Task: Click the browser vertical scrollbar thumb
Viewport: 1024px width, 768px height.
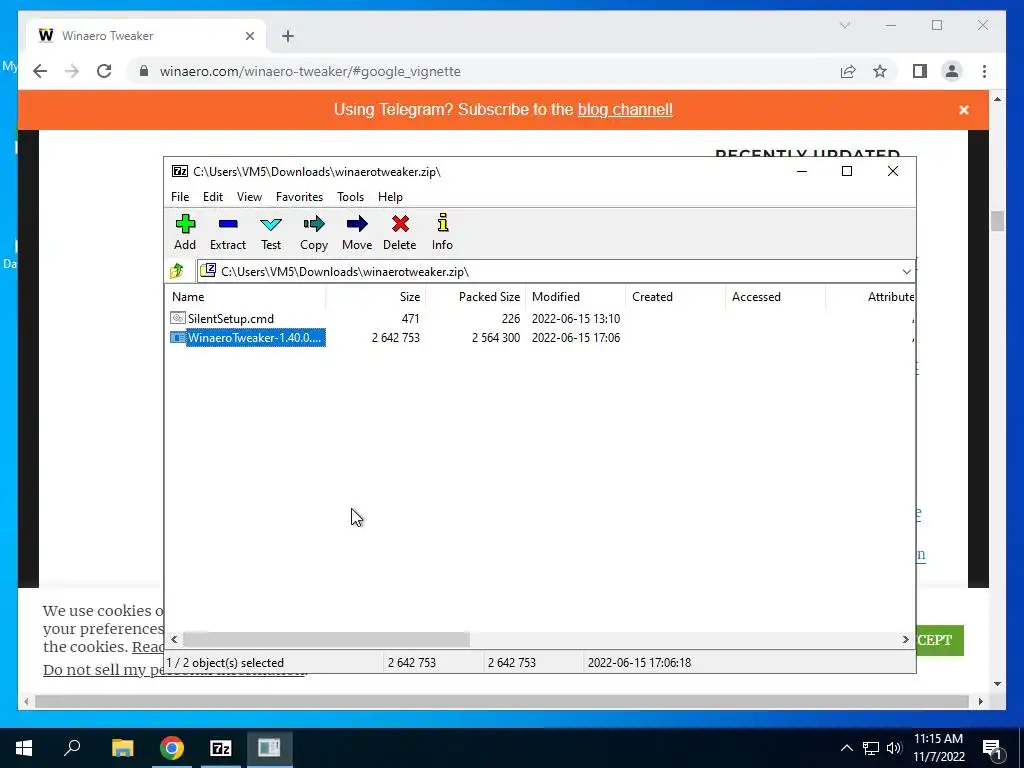Action: pyautogui.click(x=997, y=221)
